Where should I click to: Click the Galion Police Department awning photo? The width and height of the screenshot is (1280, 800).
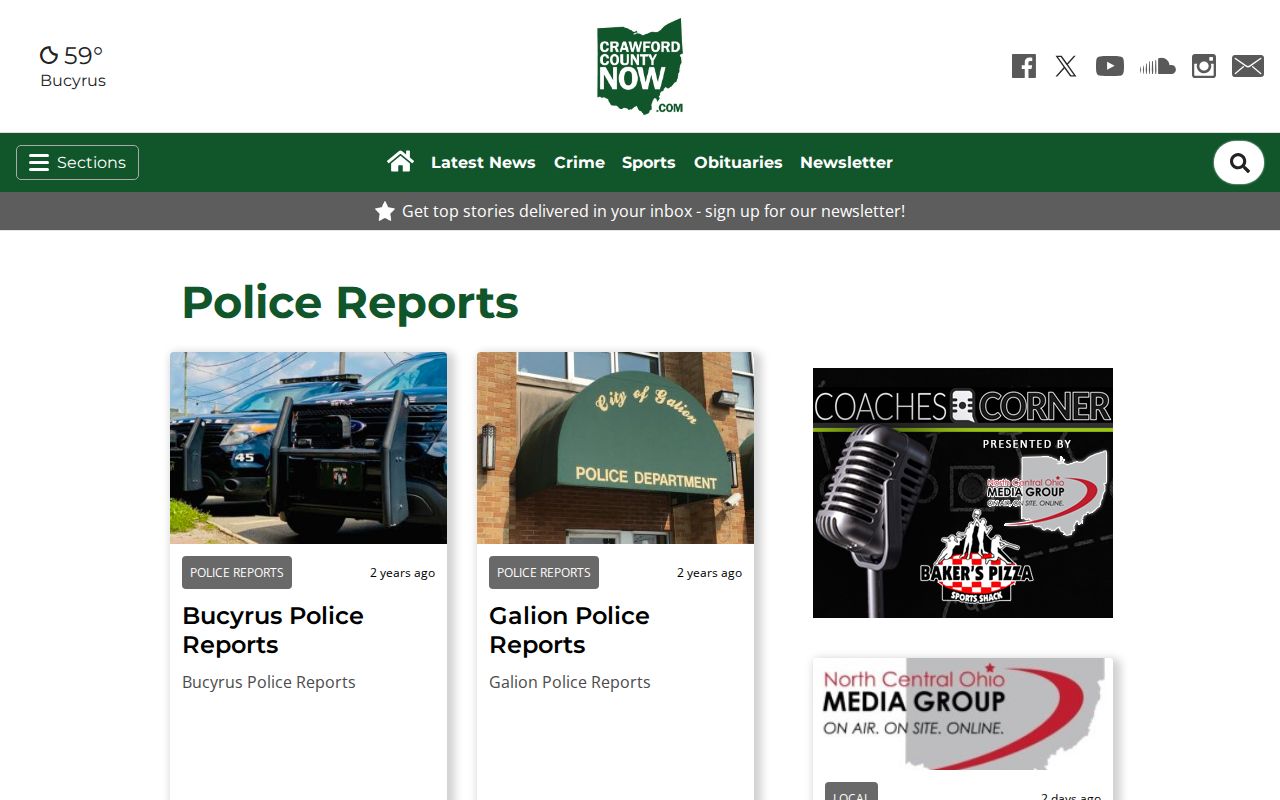(615, 448)
